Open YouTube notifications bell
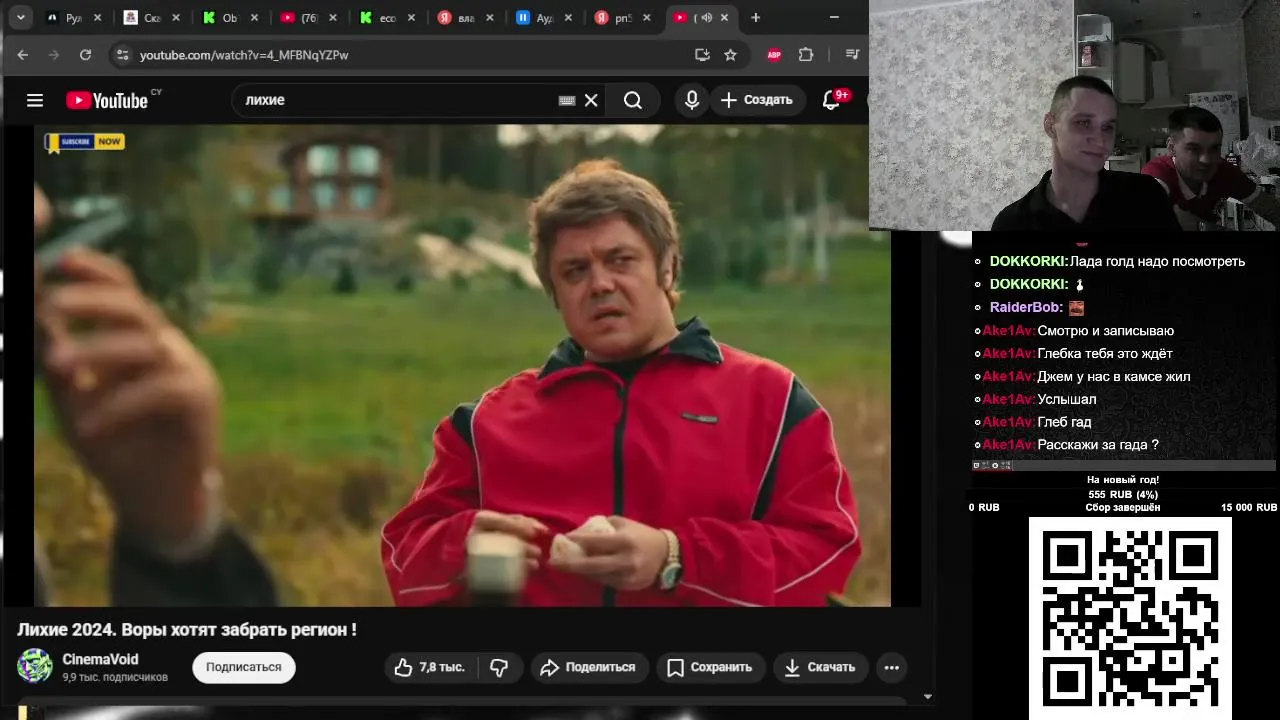The height and width of the screenshot is (720, 1280). (x=831, y=100)
